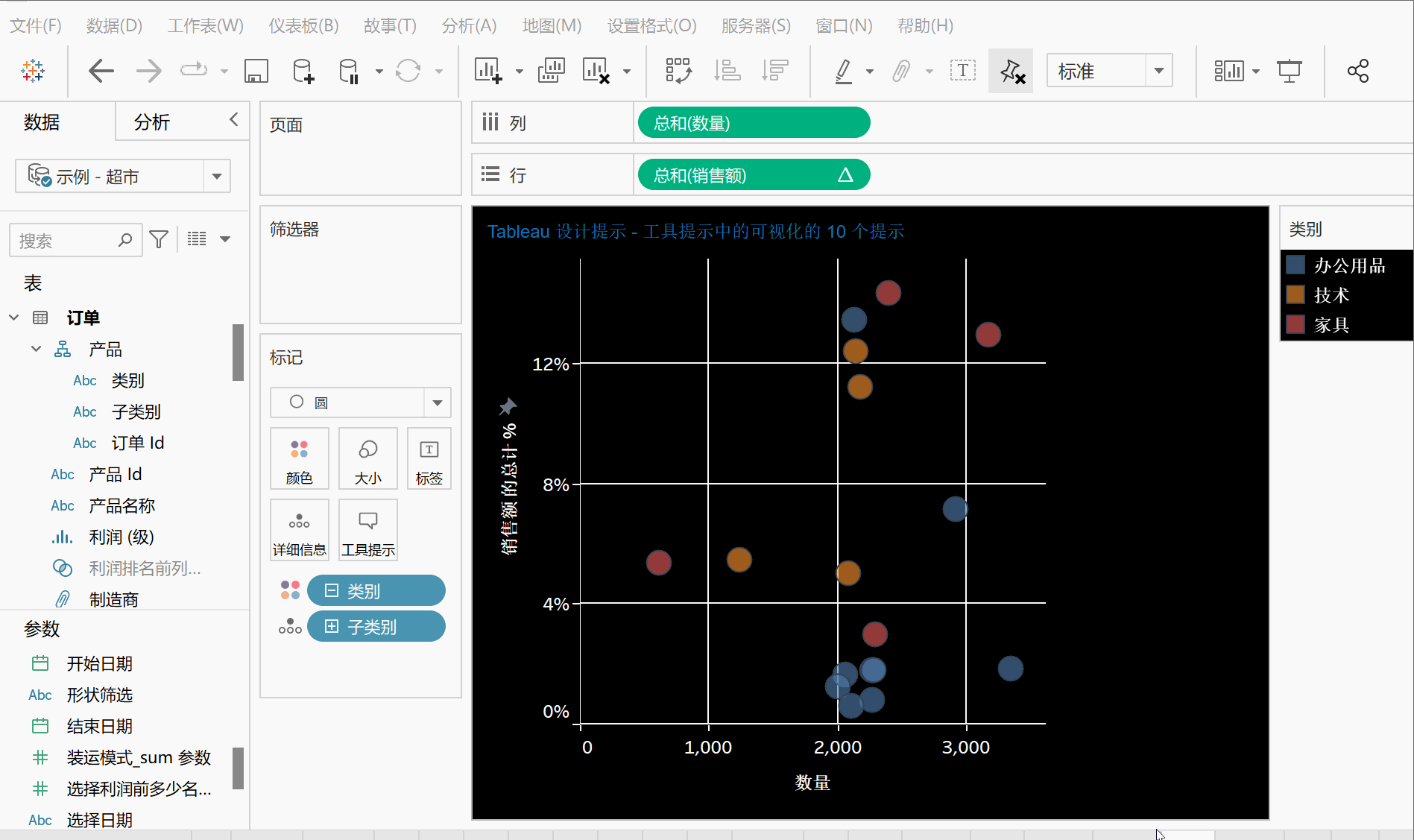Viewport: 1414px width, 840px height.
Task: Click the add new data source icon
Action: click(x=303, y=72)
